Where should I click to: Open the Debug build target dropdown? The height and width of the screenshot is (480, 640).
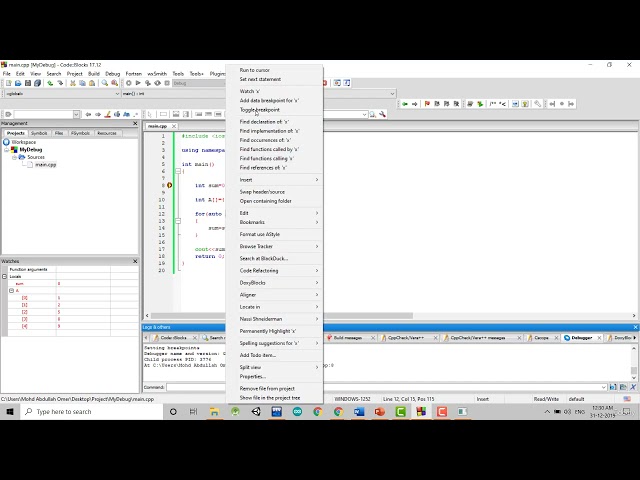(x=198, y=83)
